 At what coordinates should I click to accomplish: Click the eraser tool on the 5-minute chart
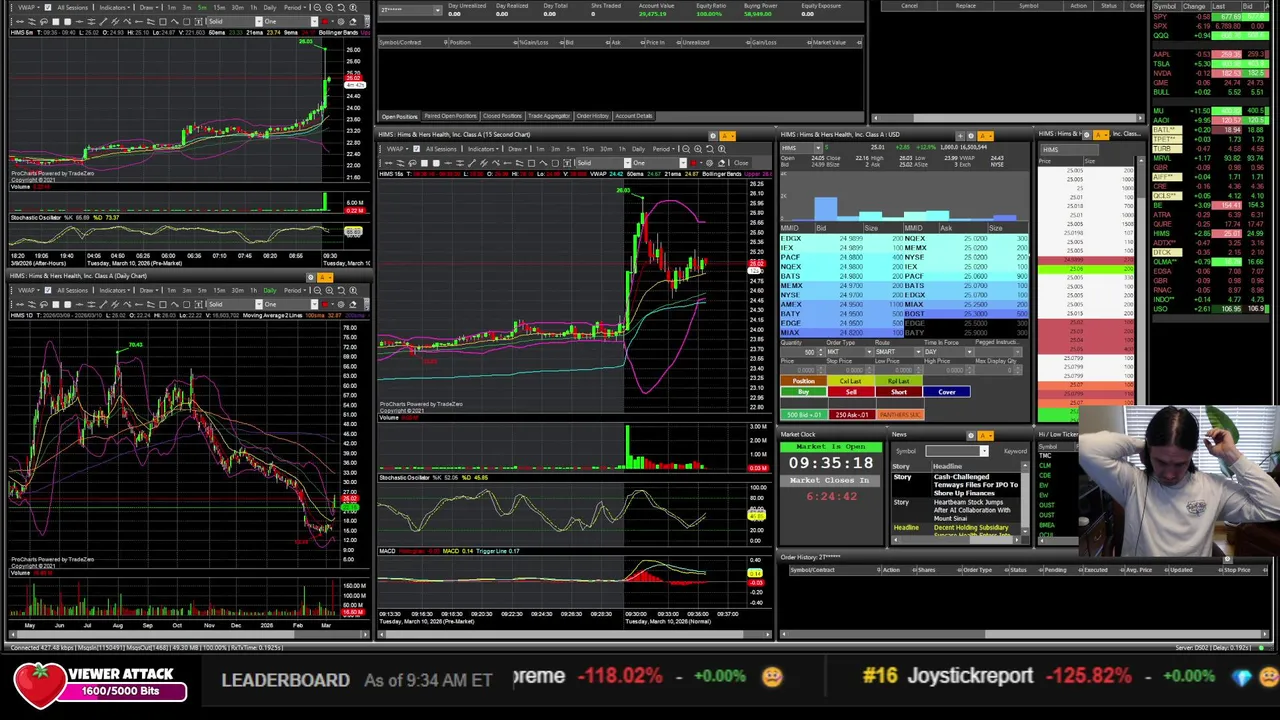coord(352,21)
